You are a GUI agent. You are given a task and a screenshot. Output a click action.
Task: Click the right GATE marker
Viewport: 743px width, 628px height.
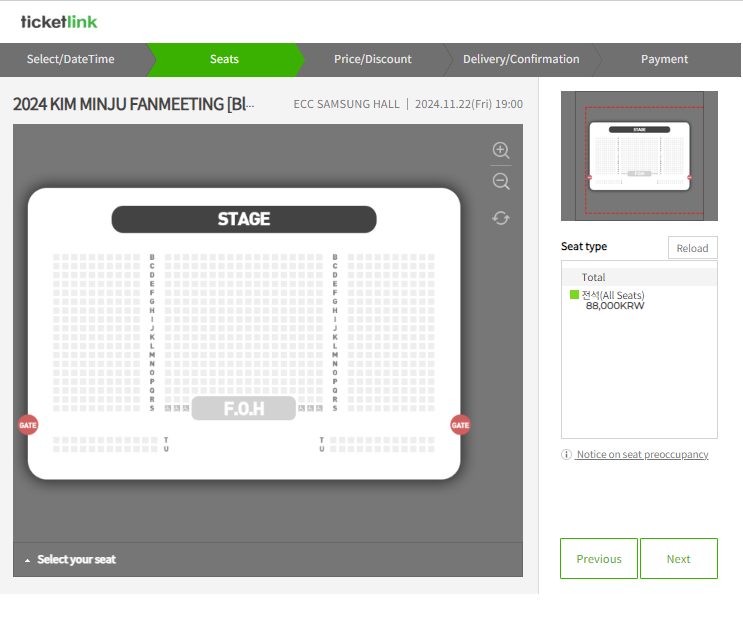pyautogui.click(x=460, y=425)
